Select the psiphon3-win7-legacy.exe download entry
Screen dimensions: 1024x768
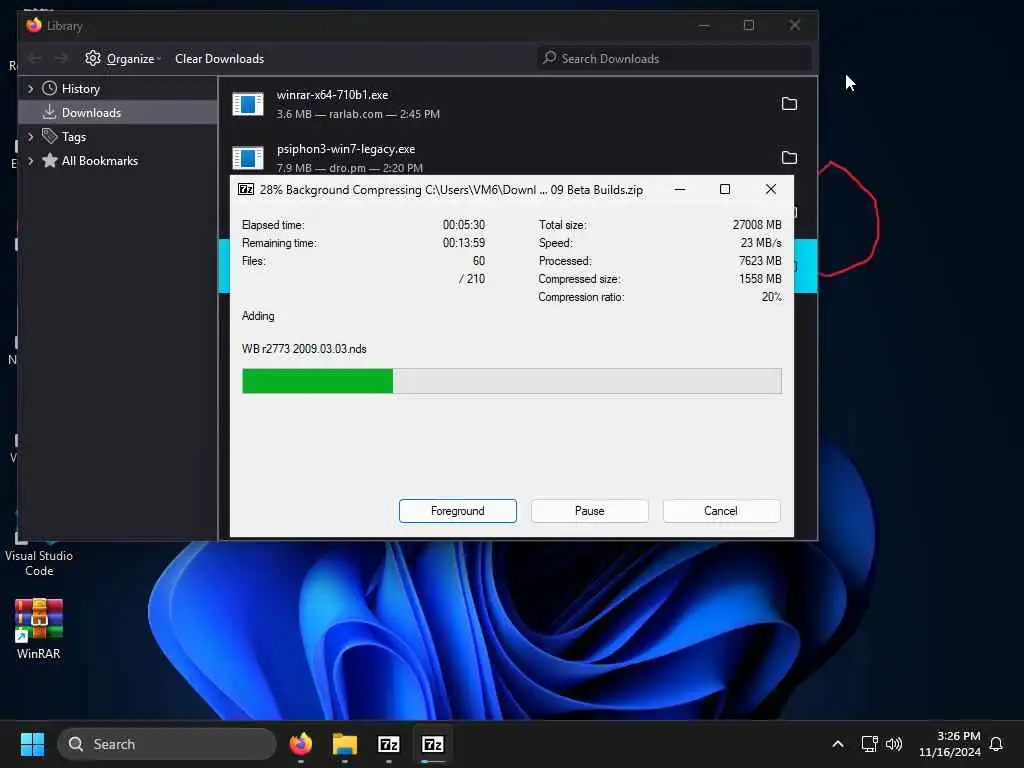click(517, 157)
